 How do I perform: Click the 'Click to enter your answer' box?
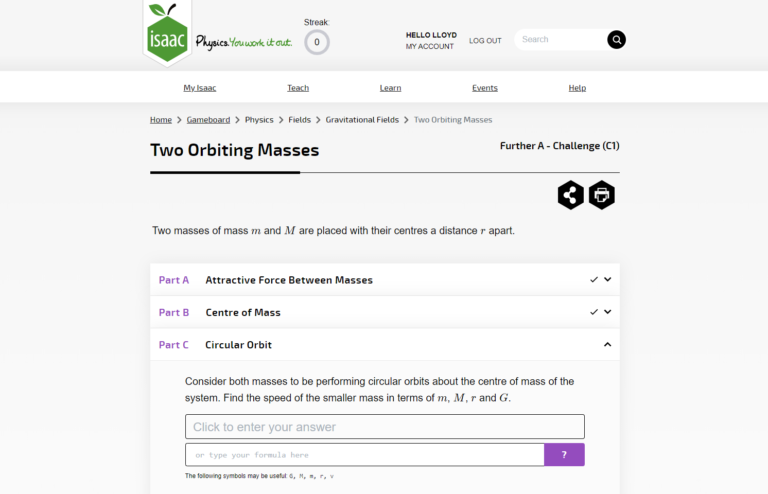[384, 426]
